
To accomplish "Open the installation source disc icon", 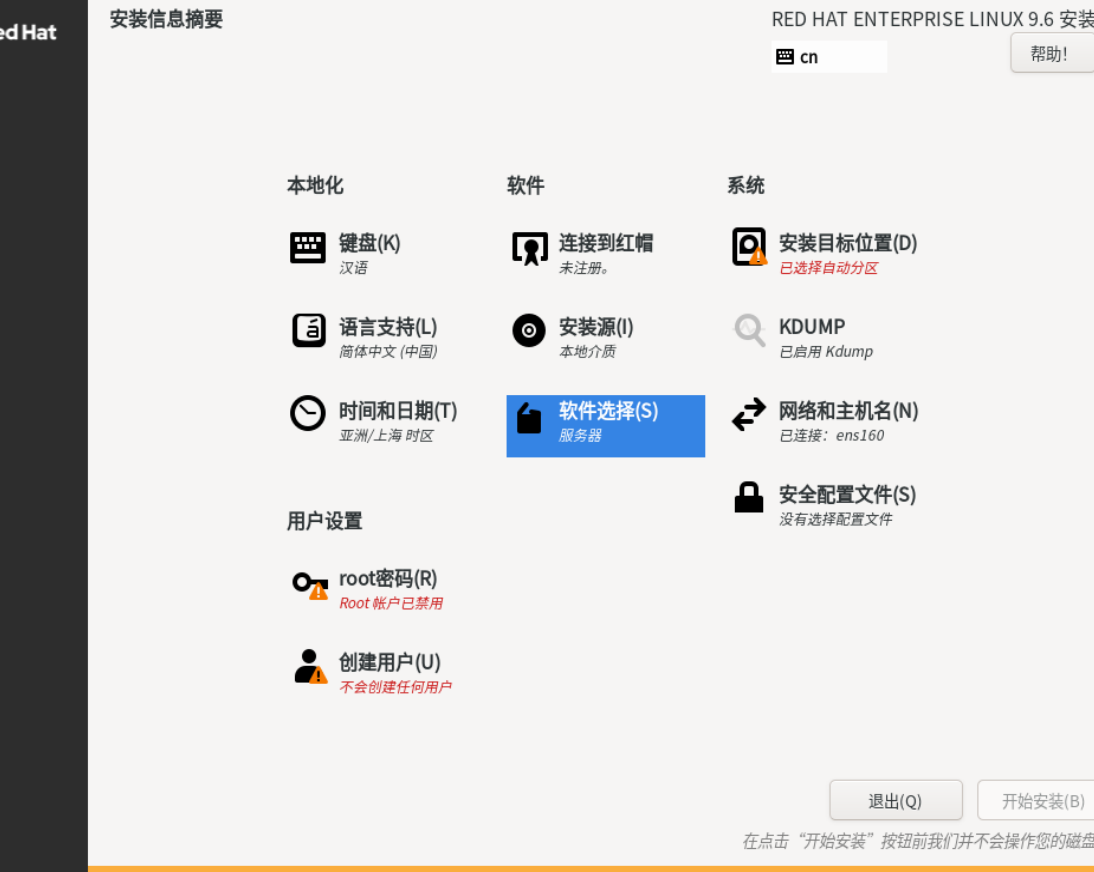I will point(529,331).
